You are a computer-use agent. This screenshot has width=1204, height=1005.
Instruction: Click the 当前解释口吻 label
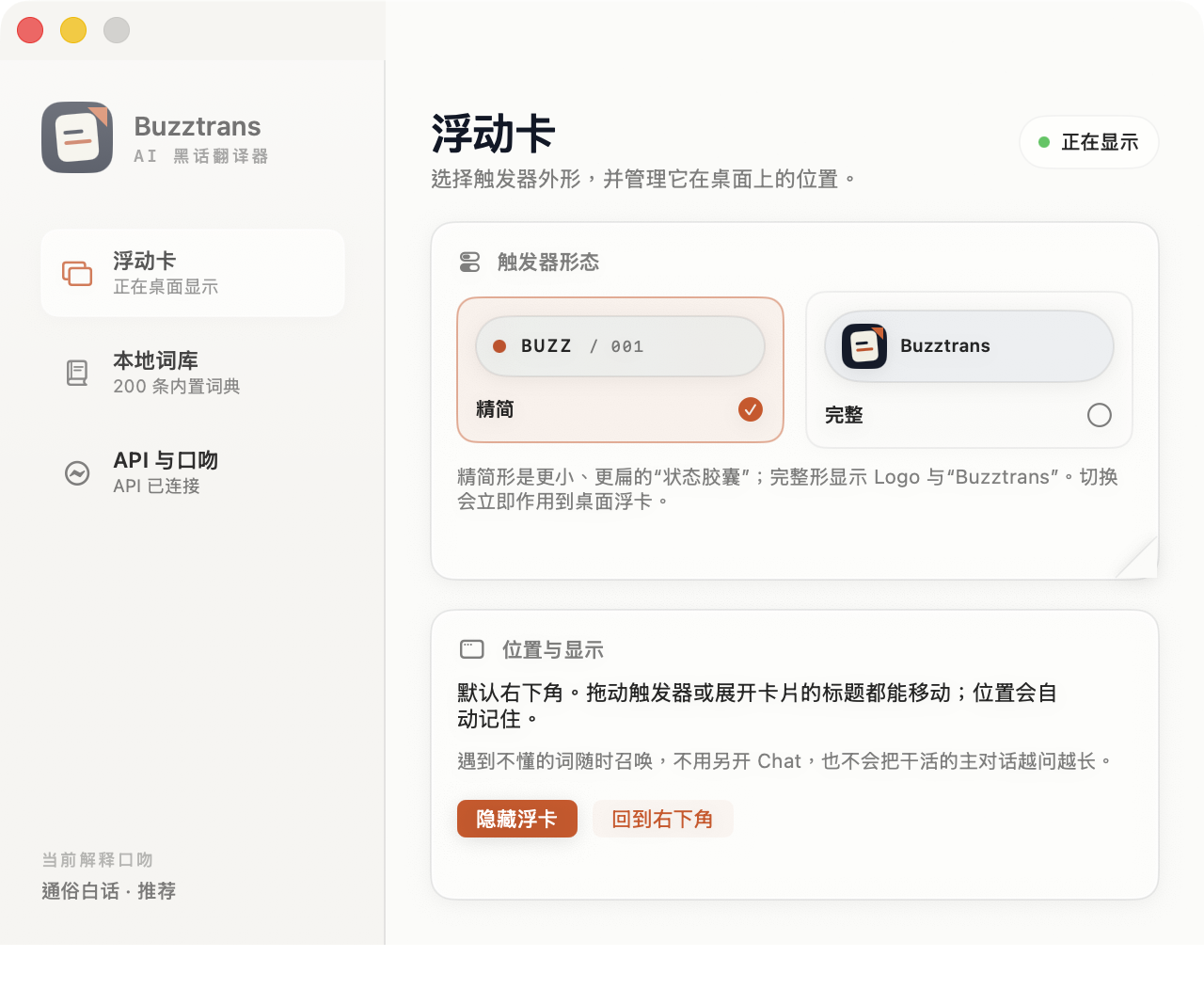[x=98, y=860]
